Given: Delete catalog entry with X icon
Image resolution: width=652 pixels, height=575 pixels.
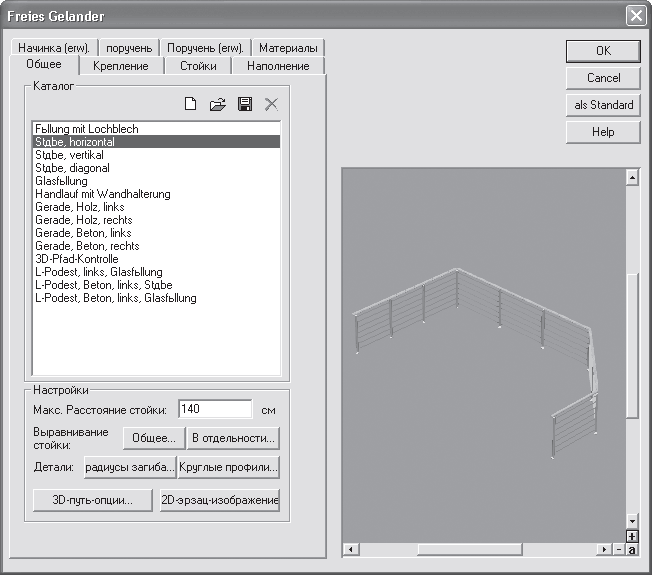Looking at the screenshot, I should (x=270, y=104).
